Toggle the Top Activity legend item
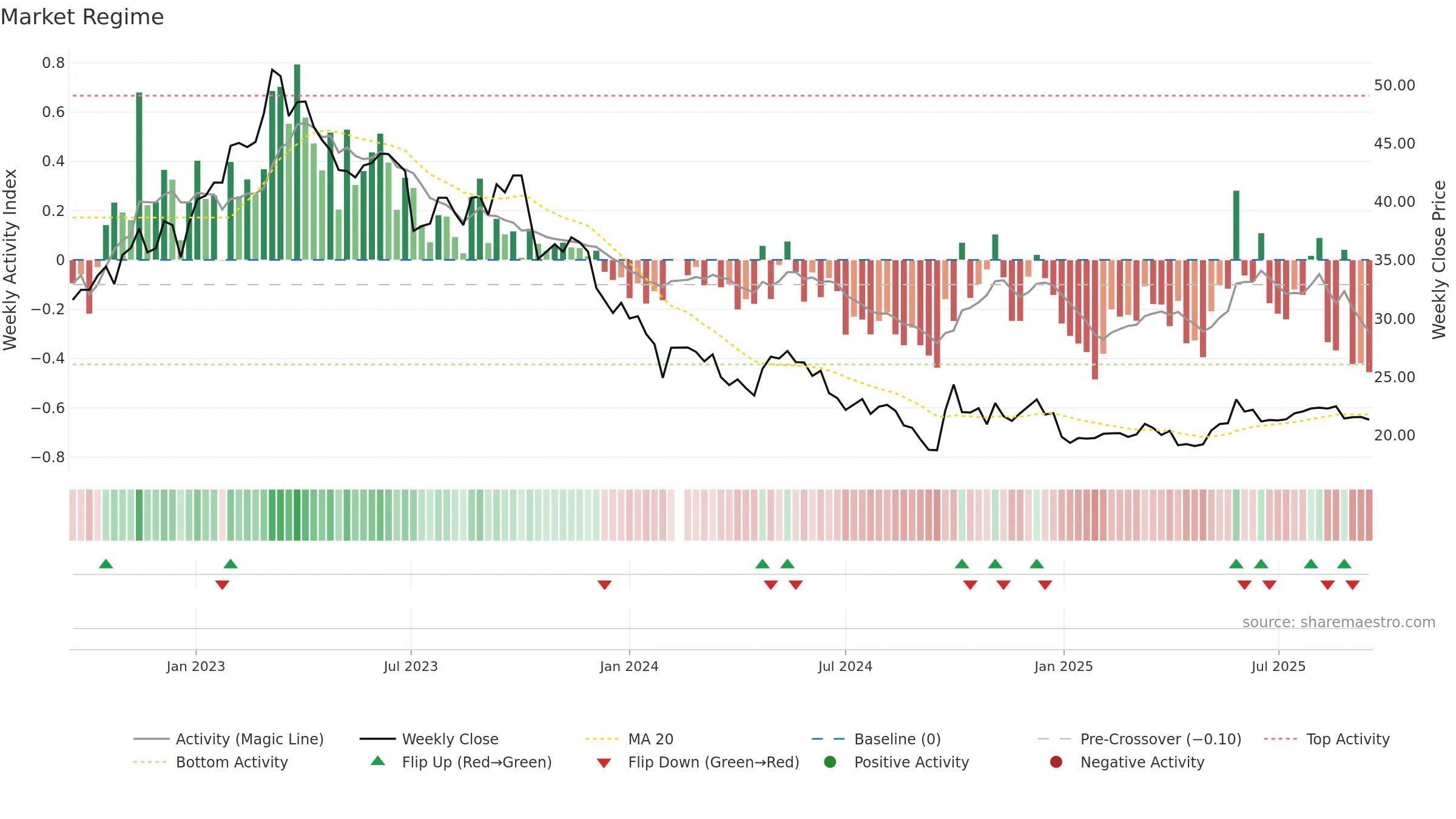Image resolution: width=1456 pixels, height=819 pixels. pos(1327,739)
